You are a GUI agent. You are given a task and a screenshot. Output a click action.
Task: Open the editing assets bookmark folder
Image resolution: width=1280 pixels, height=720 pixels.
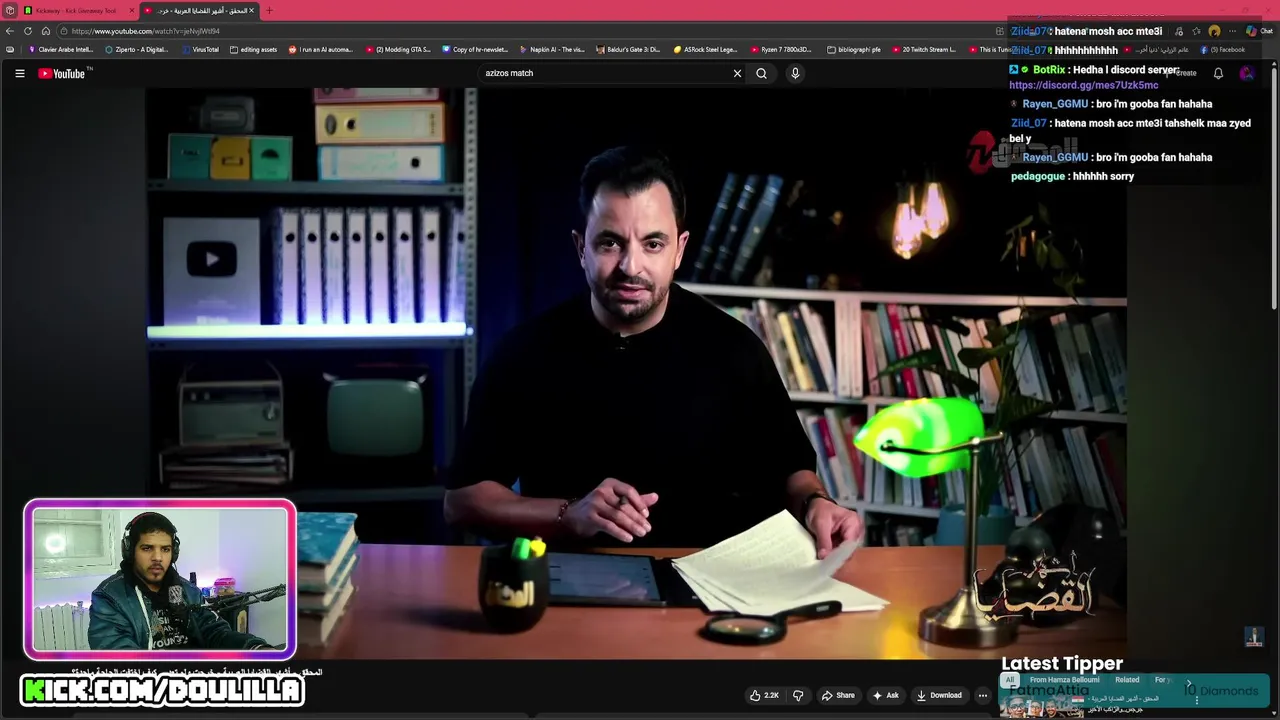(253, 49)
